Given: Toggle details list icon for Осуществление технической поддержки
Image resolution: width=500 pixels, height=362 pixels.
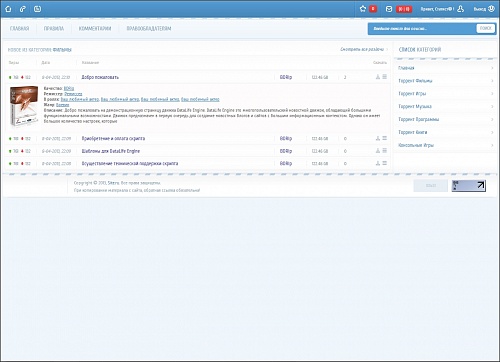Looking at the screenshot, I should click(384, 163).
